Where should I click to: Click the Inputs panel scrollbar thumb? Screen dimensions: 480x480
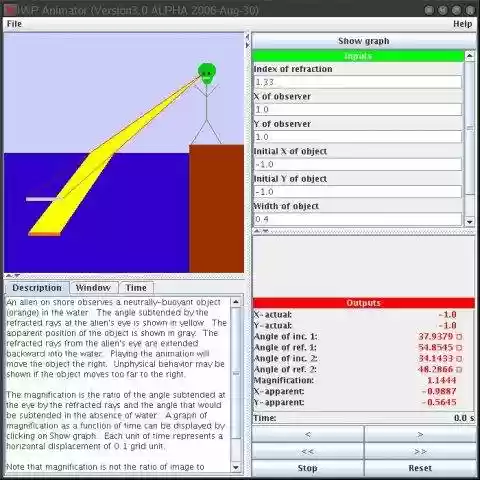click(x=470, y=128)
